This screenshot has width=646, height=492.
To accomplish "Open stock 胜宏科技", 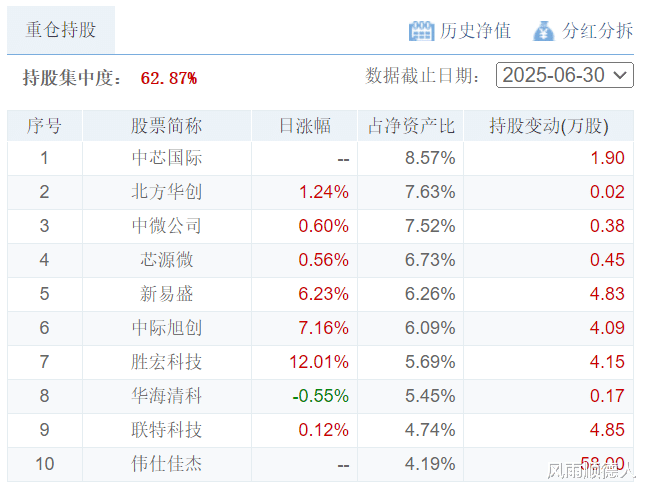I will pyautogui.click(x=167, y=362).
